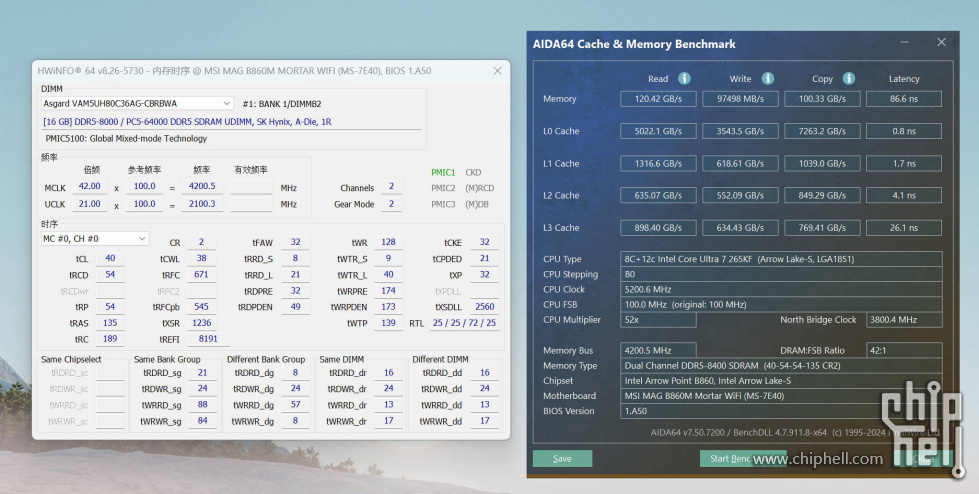Click the L1 Cache Write value 618.61 GB/s

point(740,164)
